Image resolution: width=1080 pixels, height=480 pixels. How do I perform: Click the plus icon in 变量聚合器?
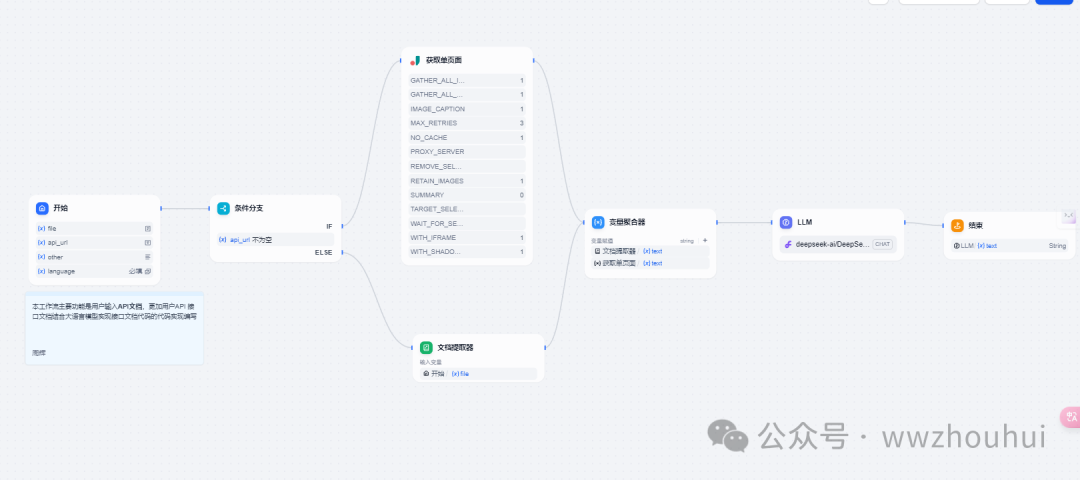[705, 240]
